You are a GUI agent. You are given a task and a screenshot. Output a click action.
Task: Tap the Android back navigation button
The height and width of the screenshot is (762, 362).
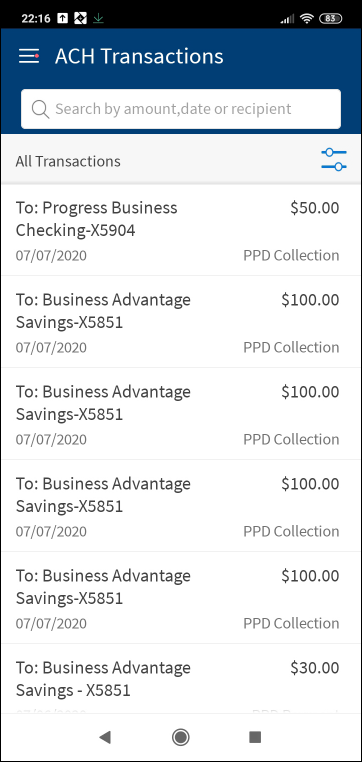pyautogui.click(x=104, y=737)
